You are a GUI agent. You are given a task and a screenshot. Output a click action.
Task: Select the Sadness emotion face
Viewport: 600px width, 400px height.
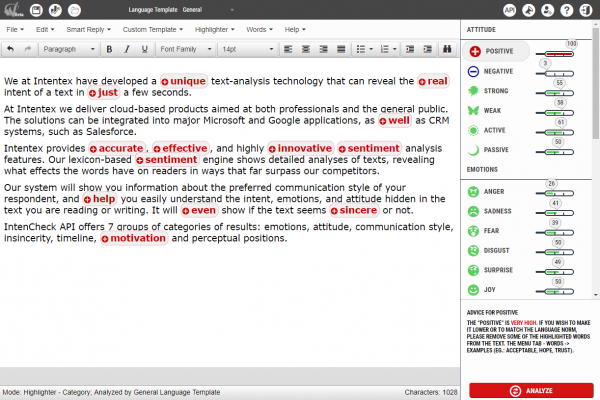(x=473, y=211)
